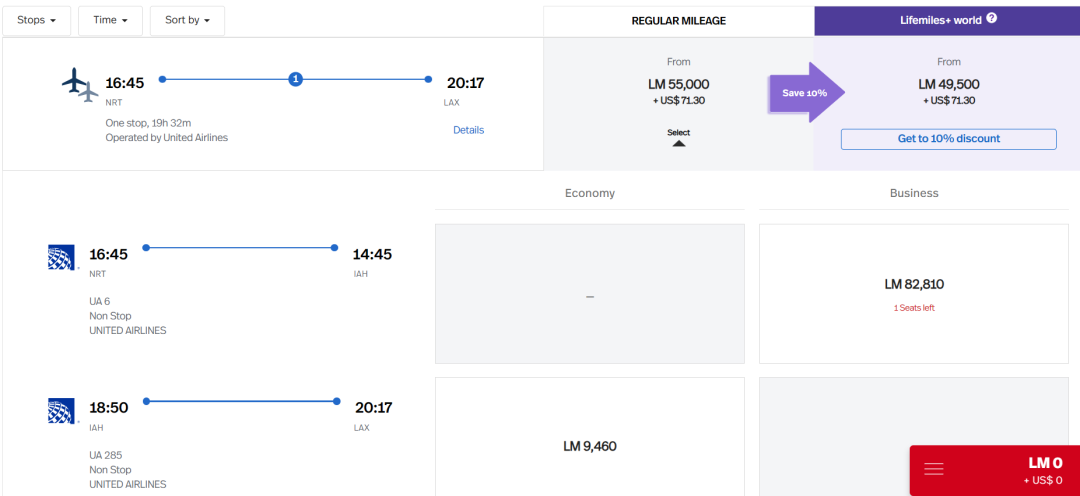Click the one-stop circle marker on flight line
Screen dimensions: 1080x496
[x=295, y=79]
